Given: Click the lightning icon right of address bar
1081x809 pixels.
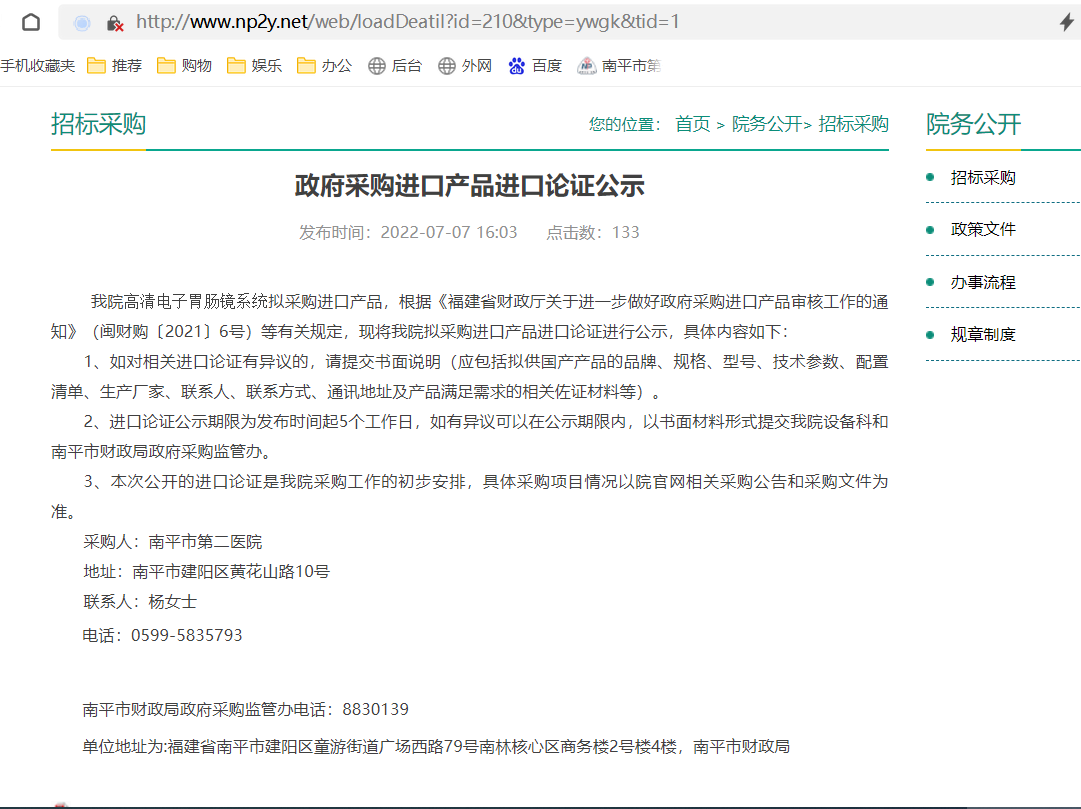Looking at the screenshot, I should [1065, 21].
